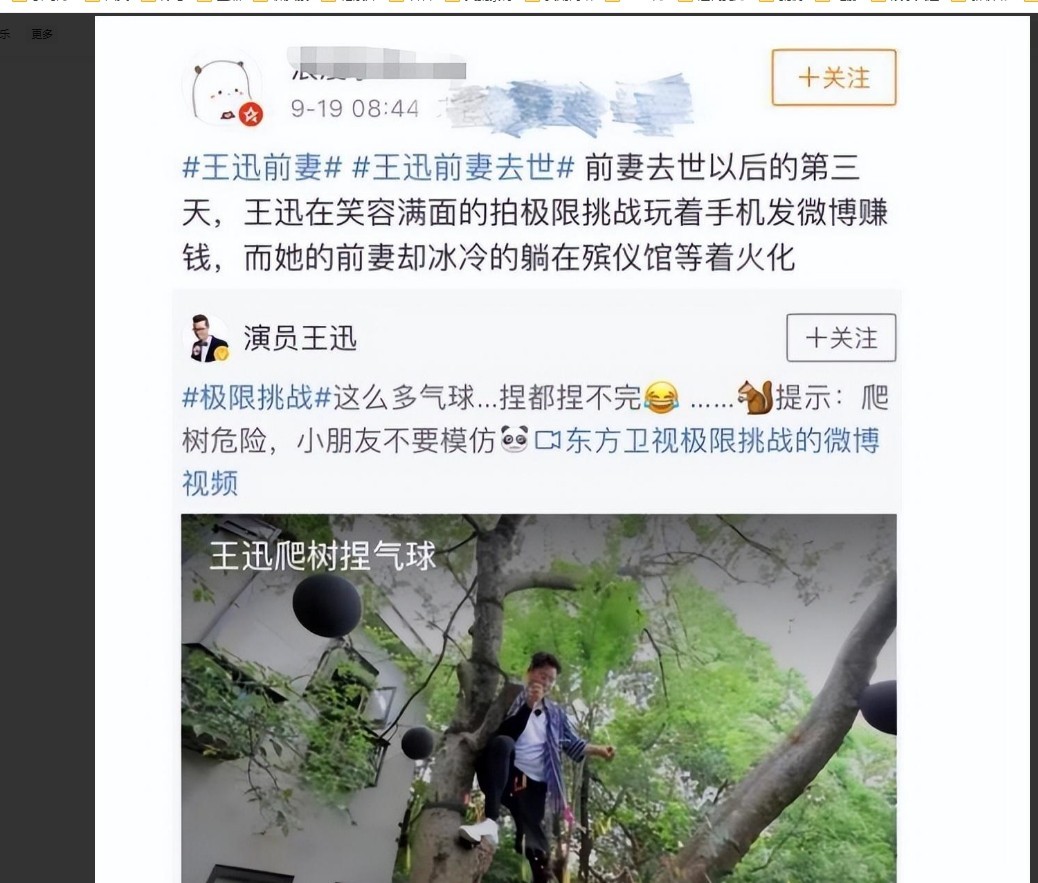Click the yellow verified badge on 王迅's avatar
Viewport: 1038px width, 883px height.
click(222, 354)
